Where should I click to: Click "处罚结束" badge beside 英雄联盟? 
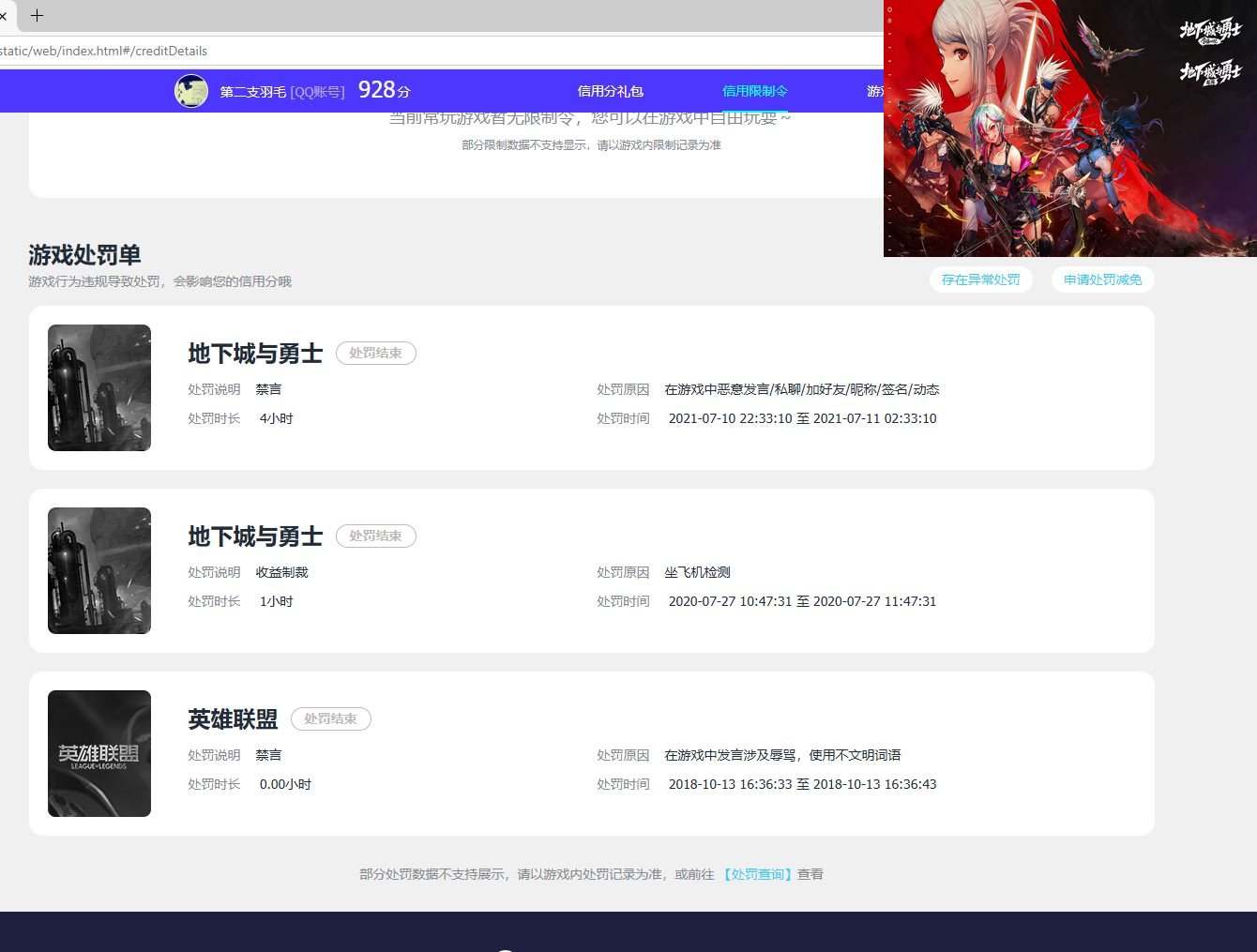(331, 719)
